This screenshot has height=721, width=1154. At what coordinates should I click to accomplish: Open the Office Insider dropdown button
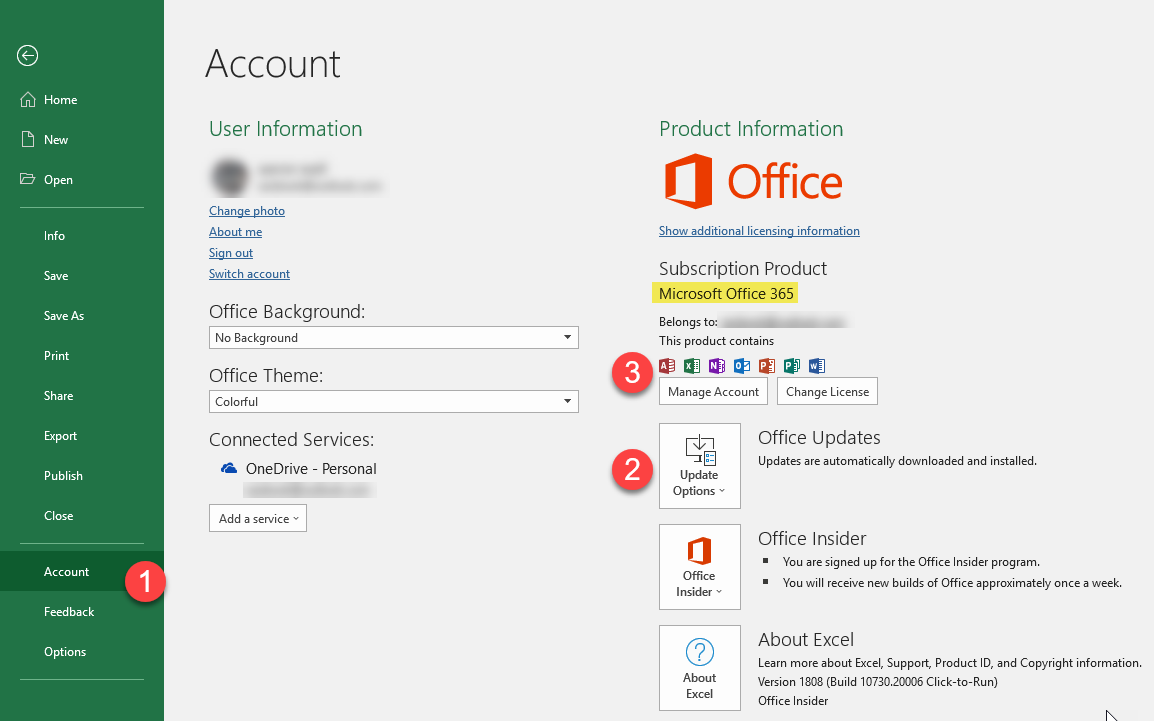(700, 566)
